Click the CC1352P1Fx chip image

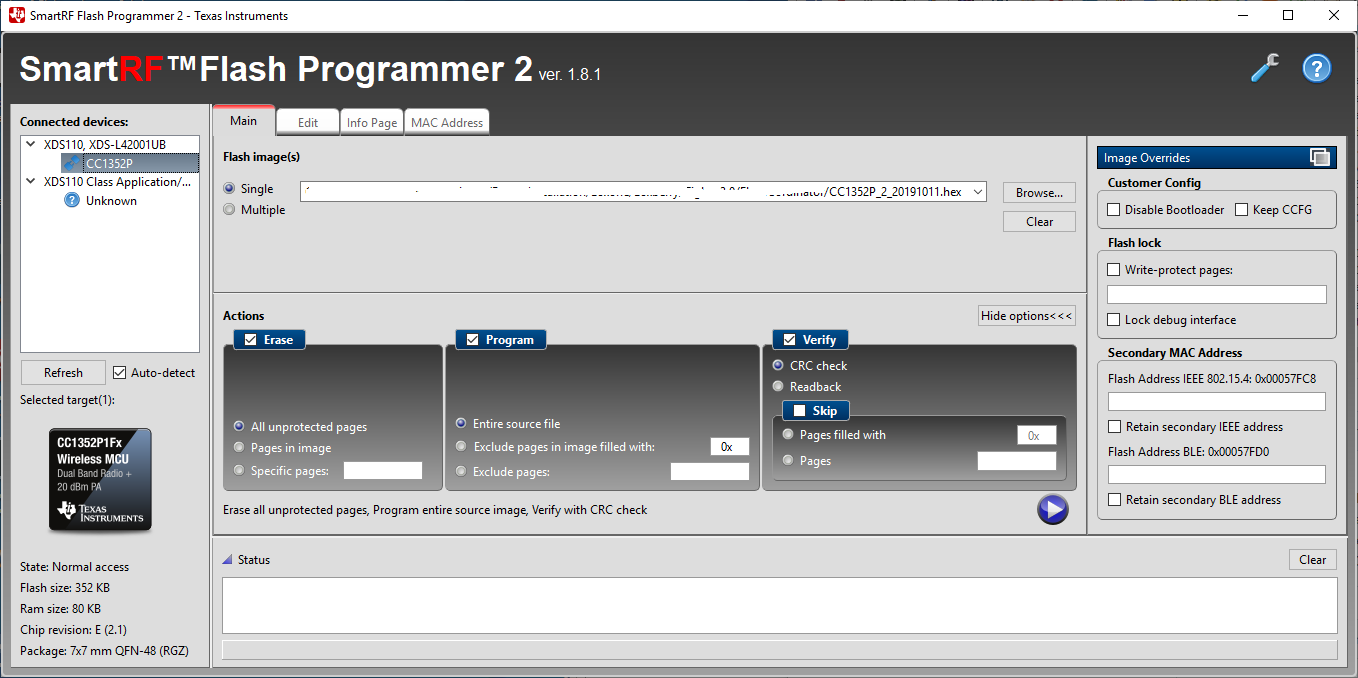[101, 480]
